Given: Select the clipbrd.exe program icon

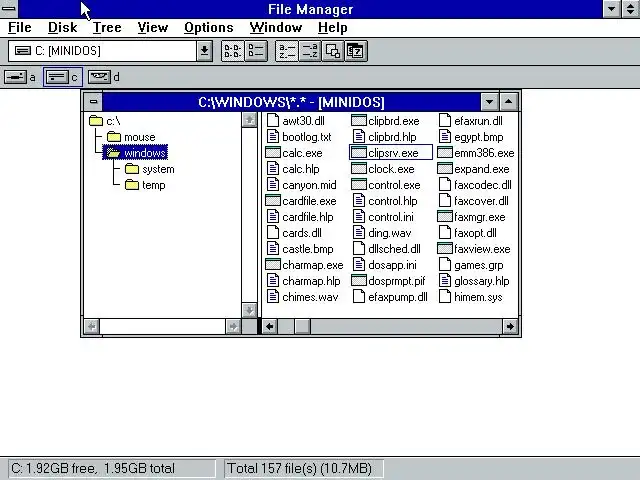Looking at the screenshot, I should [x=359, y=121].
